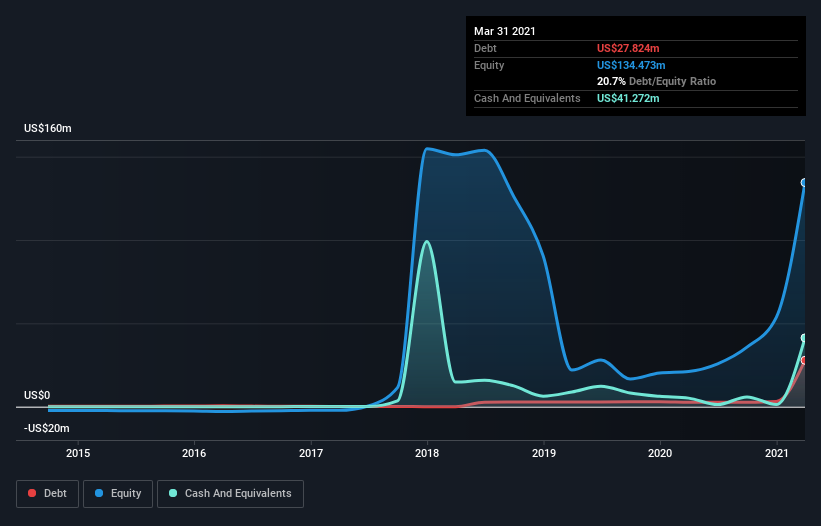Toggle the Cash And Equivalents legend button
The height and width of the screenshot is (526, 821).
tap(230, 494)
